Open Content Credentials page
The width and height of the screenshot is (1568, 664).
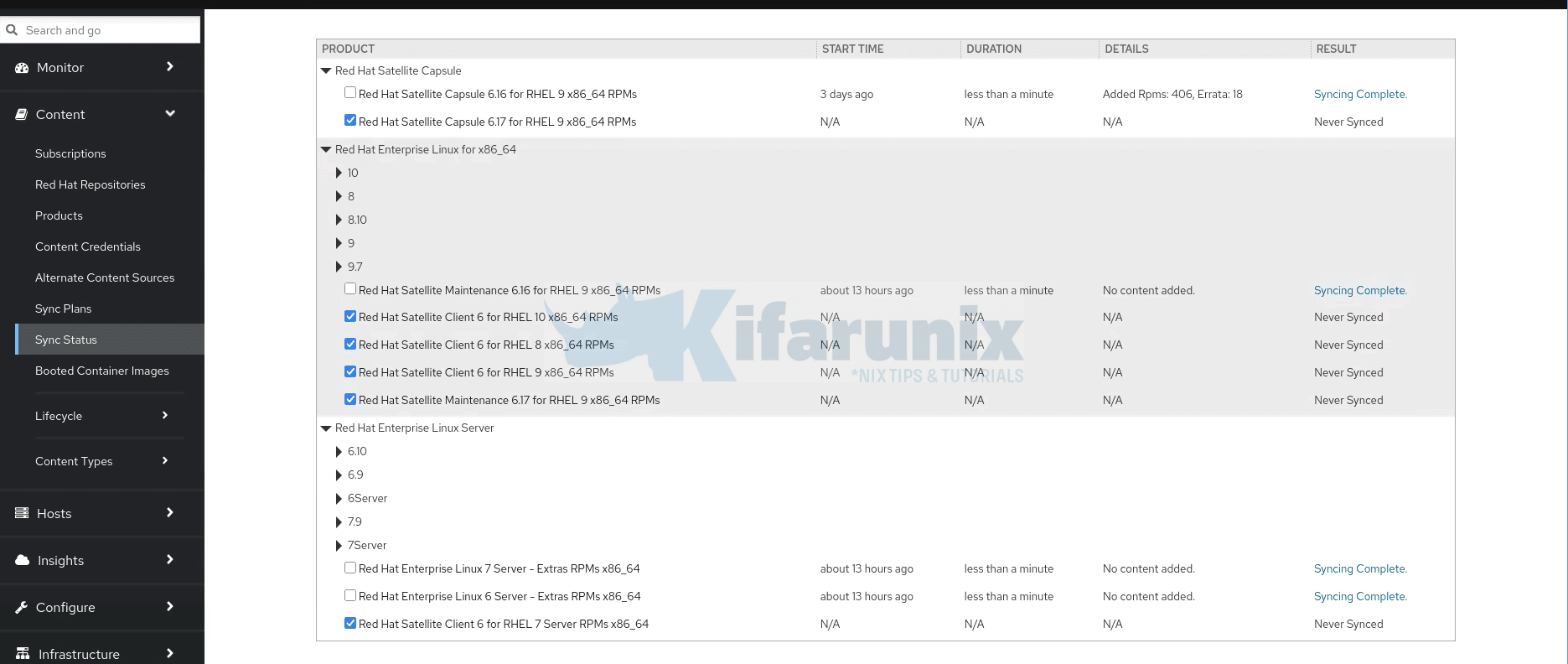(88, 246)
